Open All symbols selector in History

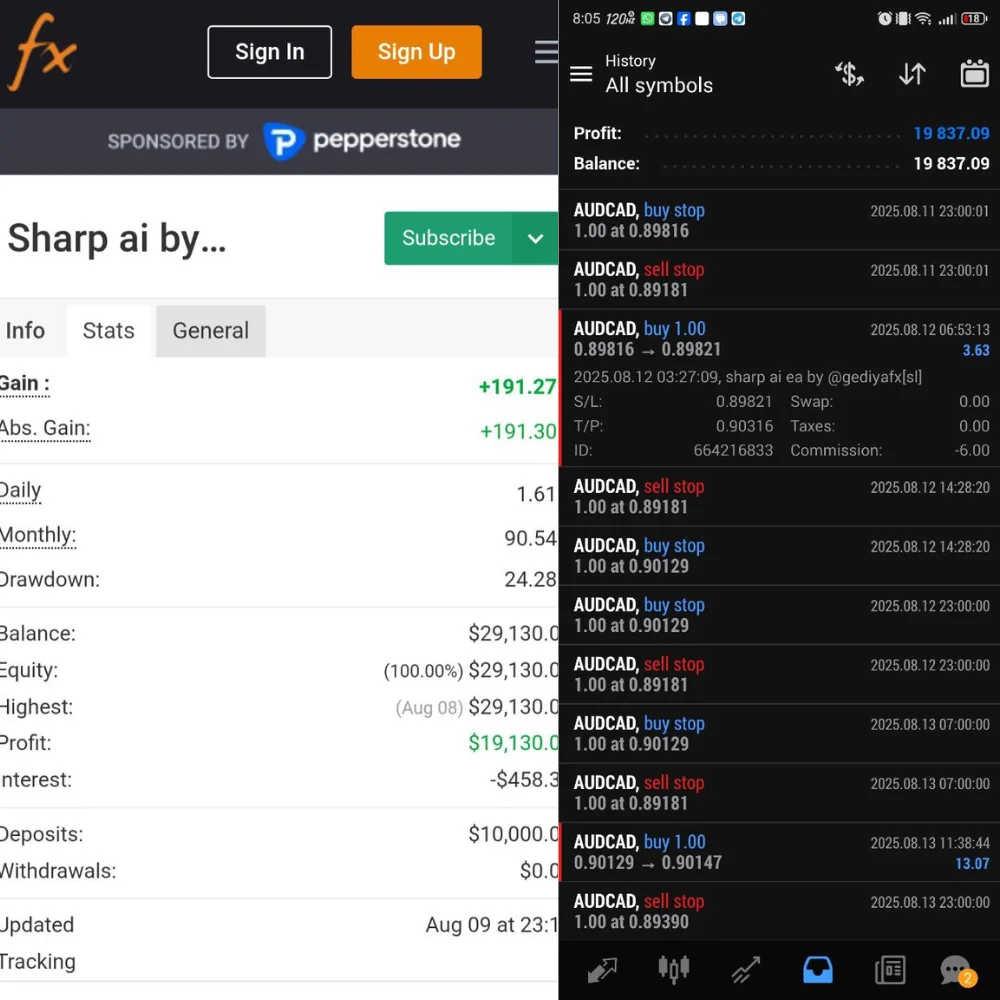659,85
